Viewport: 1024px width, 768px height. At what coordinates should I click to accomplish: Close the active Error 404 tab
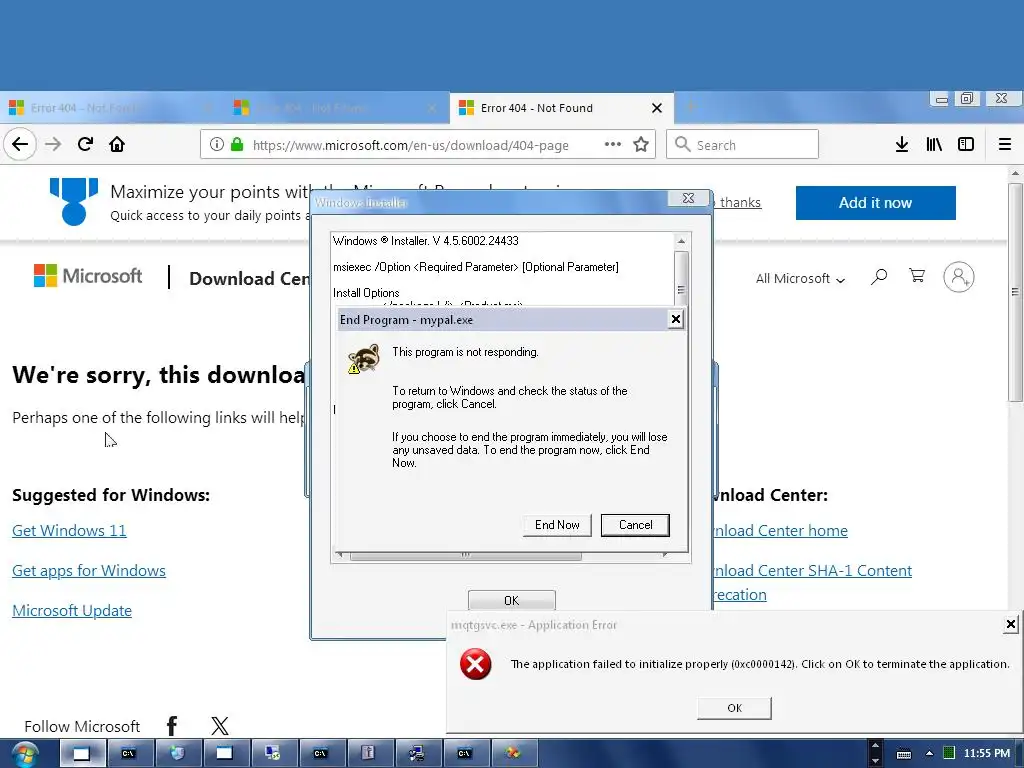[657, 108]
